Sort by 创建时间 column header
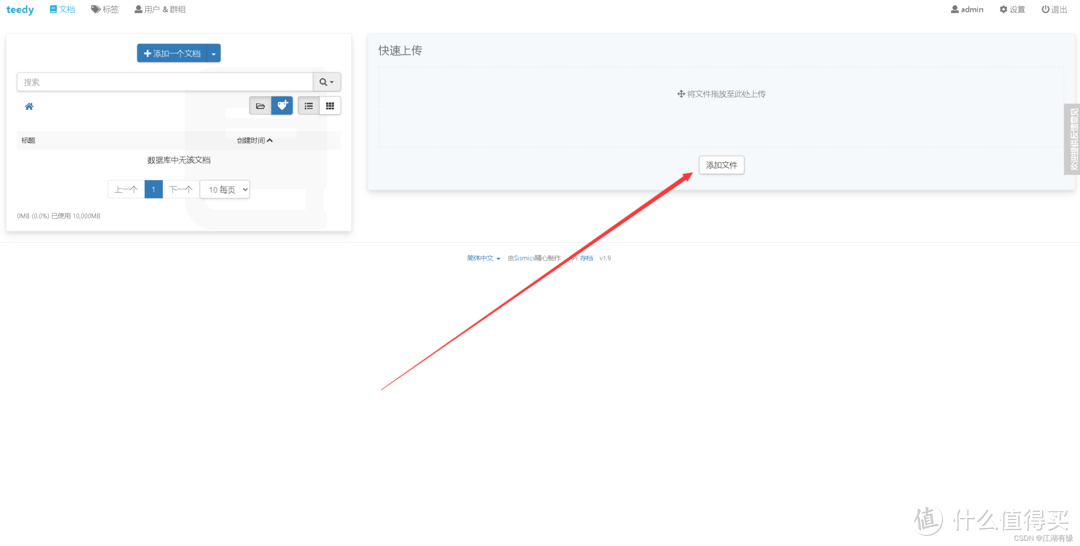This screenshot has width=1080, height=546. click(x=255, y=140)
